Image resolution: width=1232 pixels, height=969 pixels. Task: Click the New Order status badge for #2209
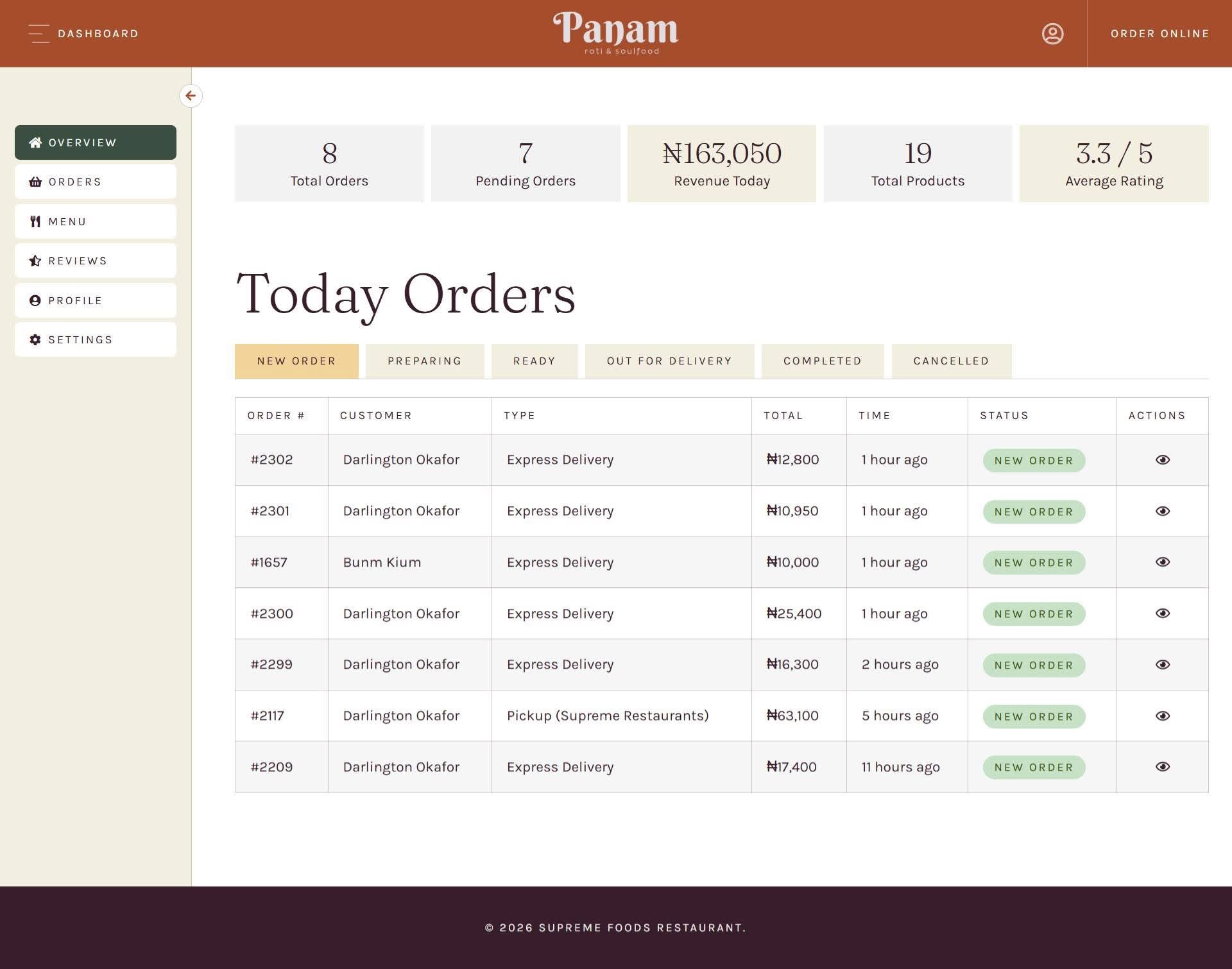[x=1034, y=767]
